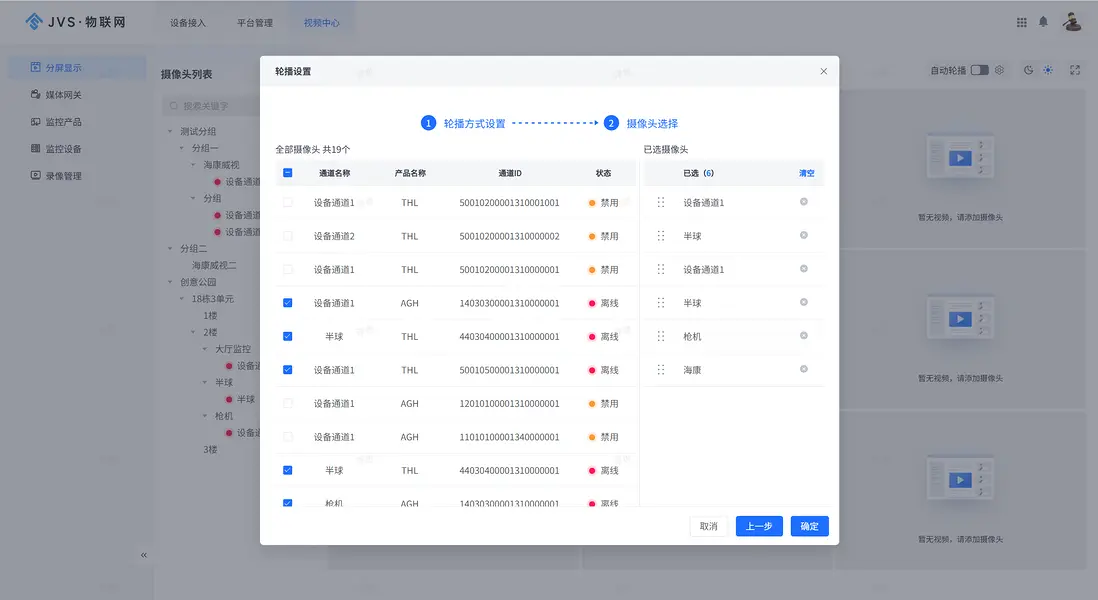Click the search icon in camera list
This screenshot has width=1098, height=600.
point(174,106)
